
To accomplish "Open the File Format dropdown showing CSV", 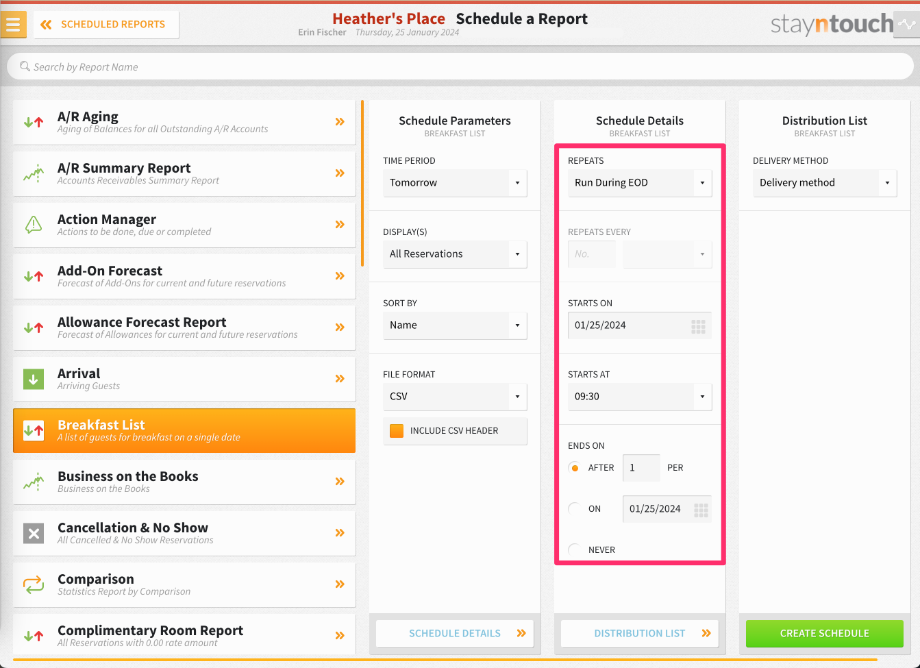I will (x=455, y=397).
